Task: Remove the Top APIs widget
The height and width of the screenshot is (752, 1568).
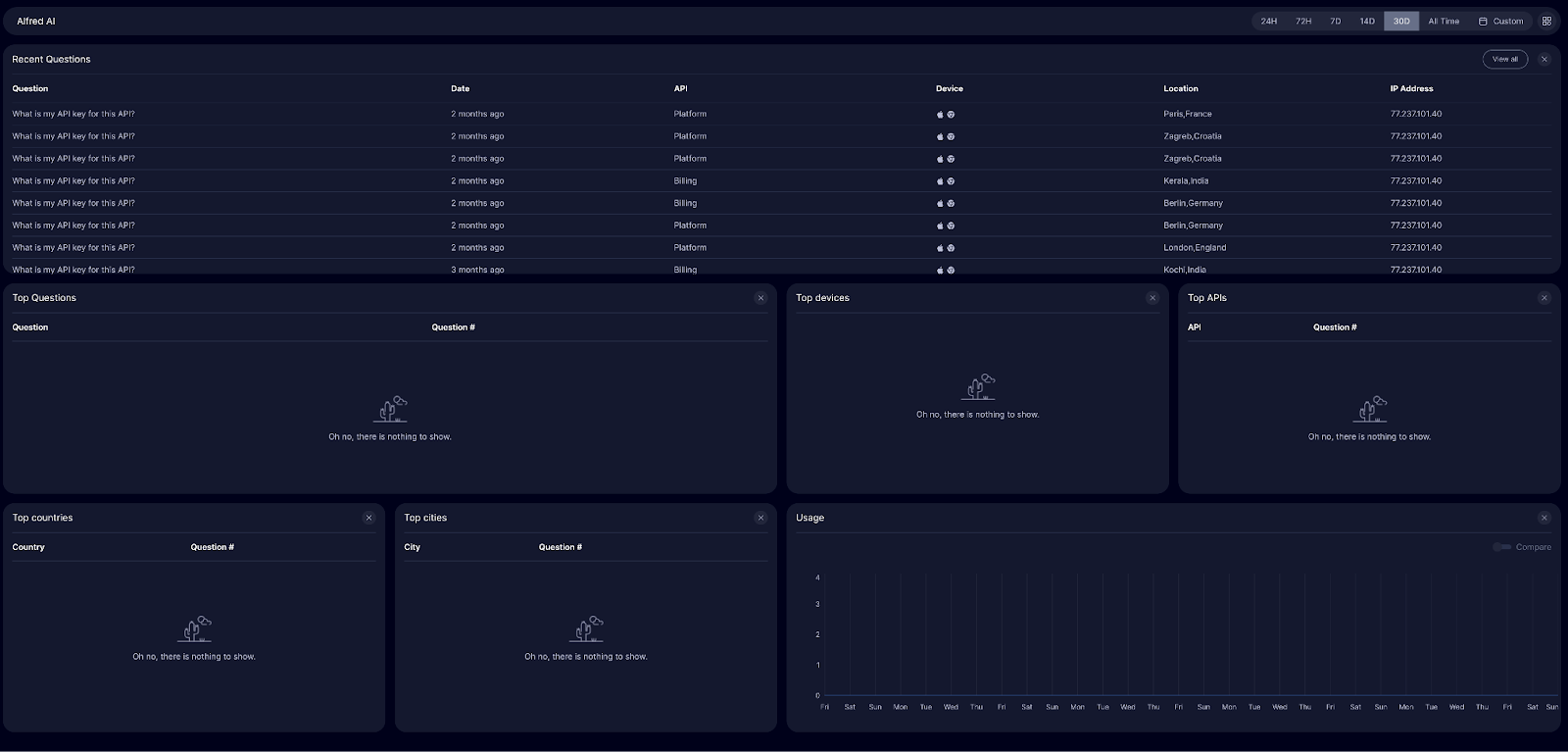Action: 1544,298
